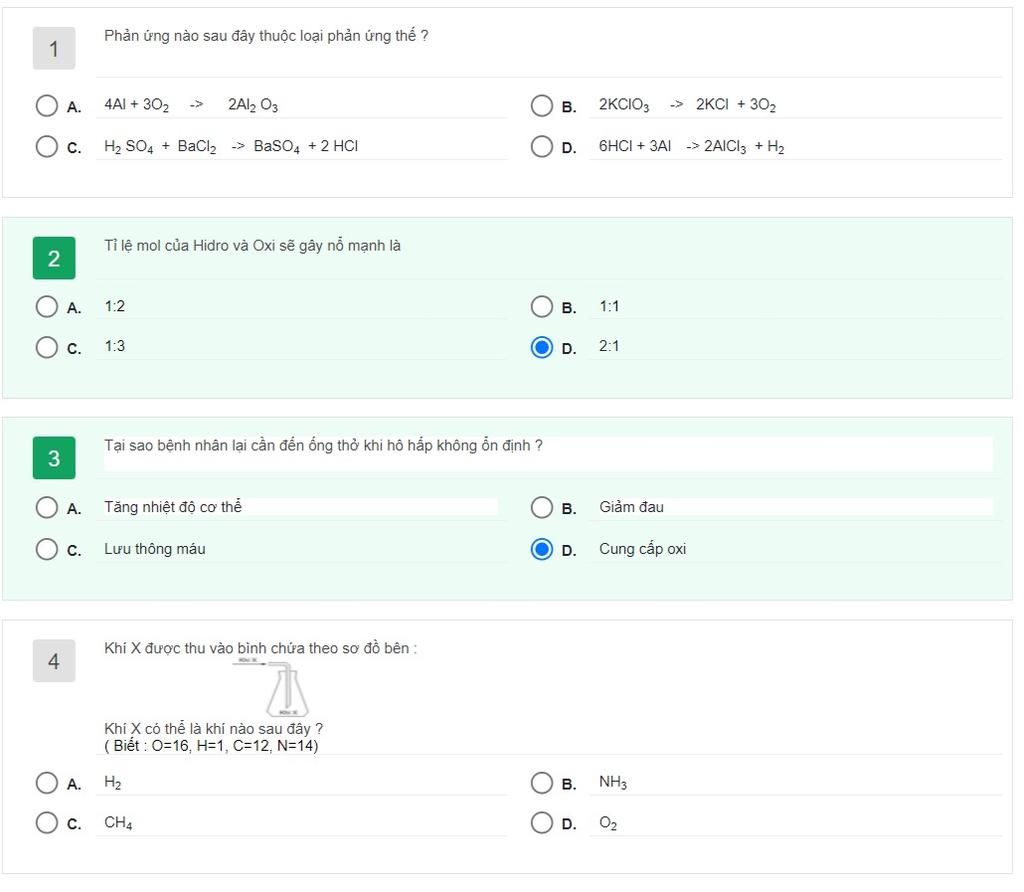Pick answer 'Lưu thông máu' in question 3
1024x892 pixels.
46,549
